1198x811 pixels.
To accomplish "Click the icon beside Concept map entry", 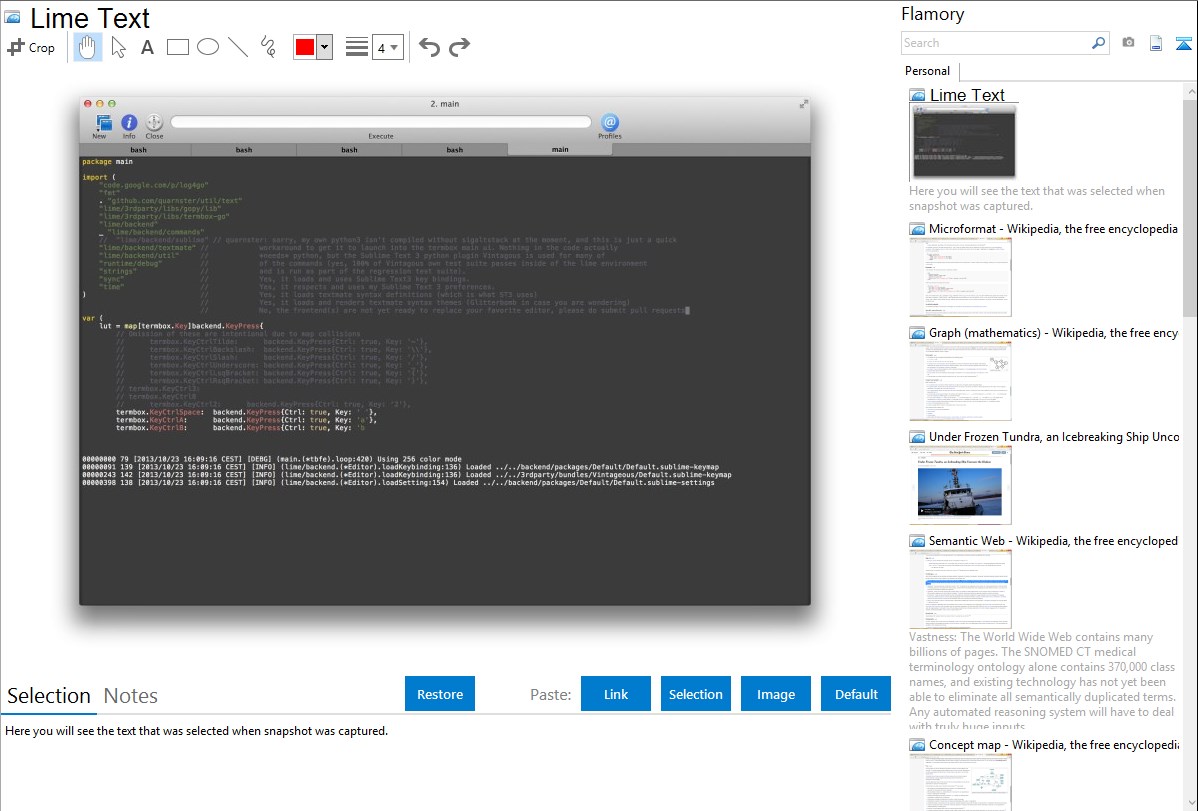I will (x=917, y=745).
